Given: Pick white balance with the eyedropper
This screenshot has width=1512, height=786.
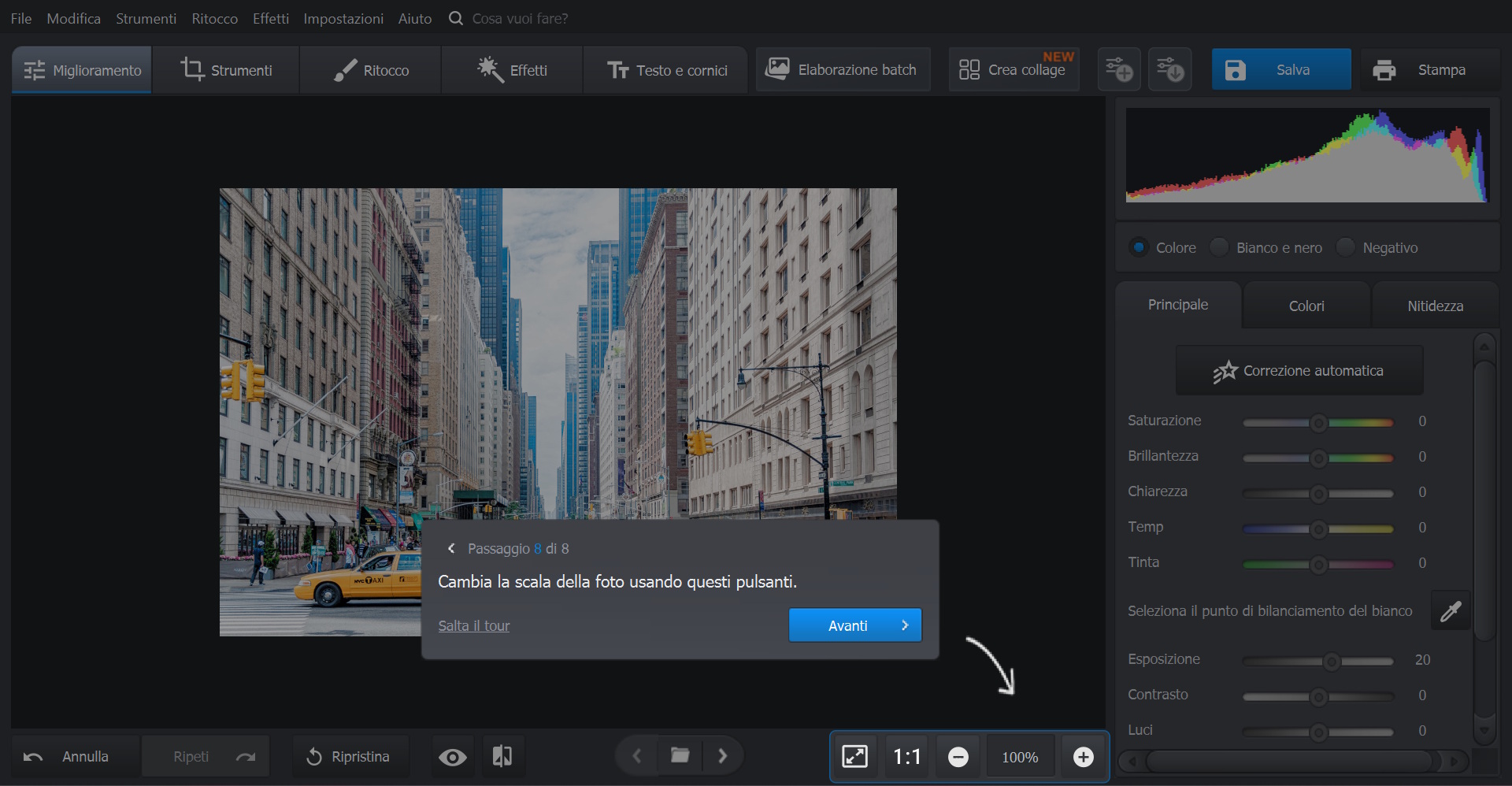Looking at the screenshot, I should point(1450,611).
